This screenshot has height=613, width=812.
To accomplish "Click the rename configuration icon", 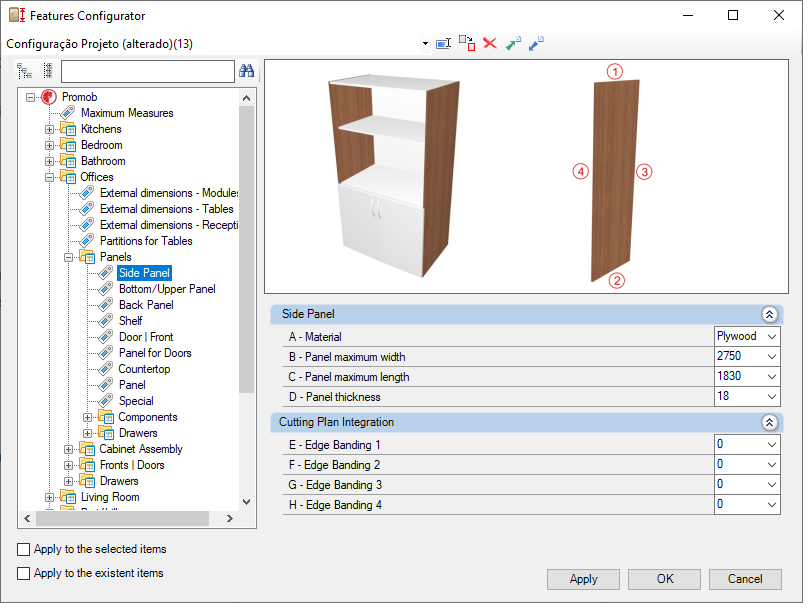I will 443,43.
